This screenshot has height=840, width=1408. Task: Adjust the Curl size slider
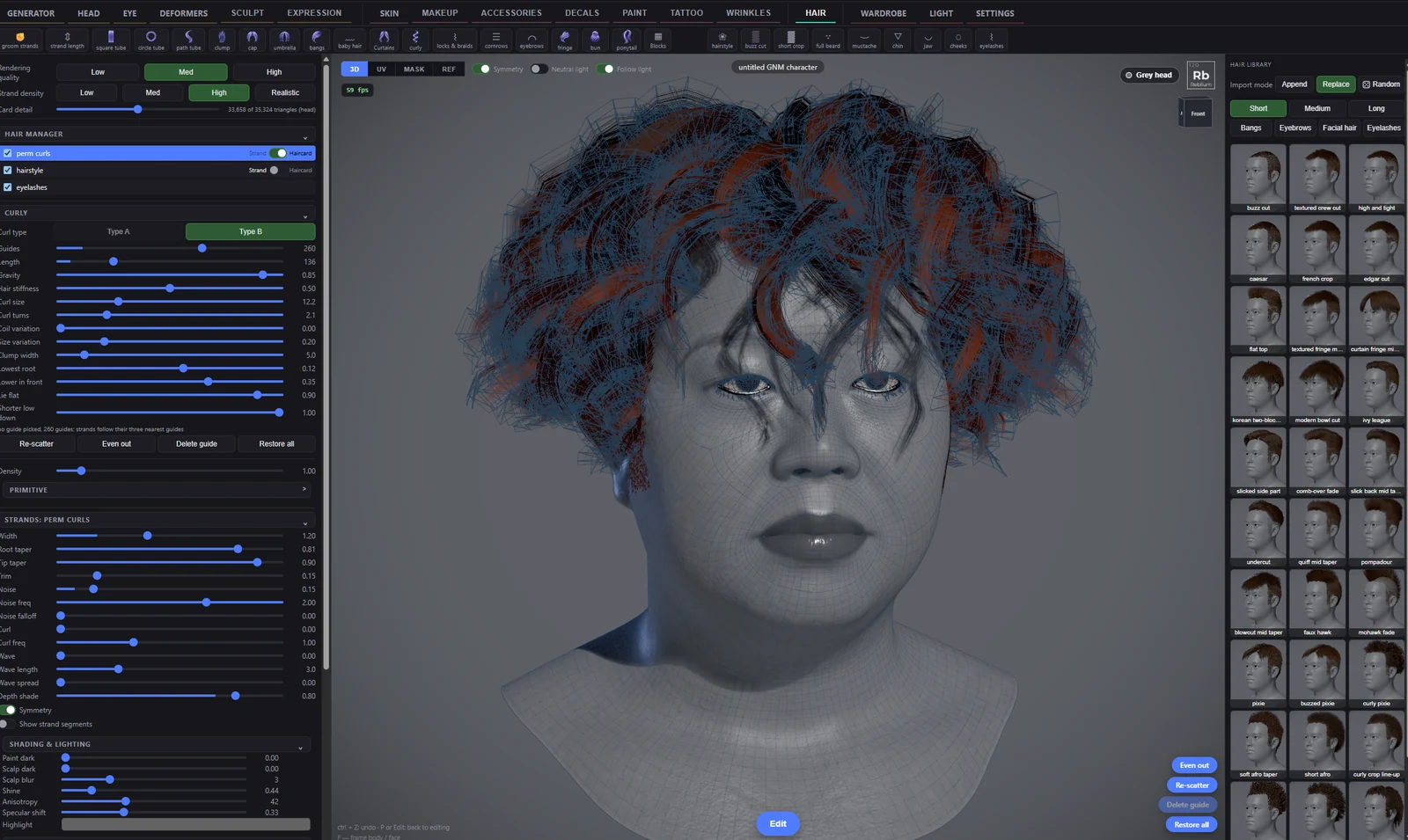(x=170, y=302)
